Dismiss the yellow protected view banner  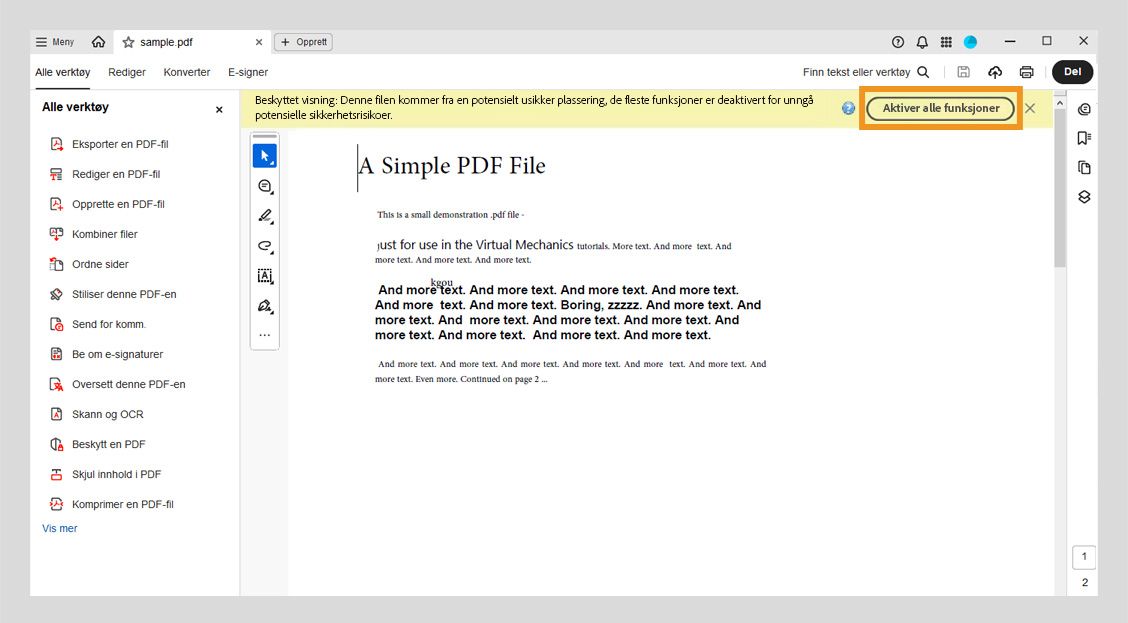1030,108
